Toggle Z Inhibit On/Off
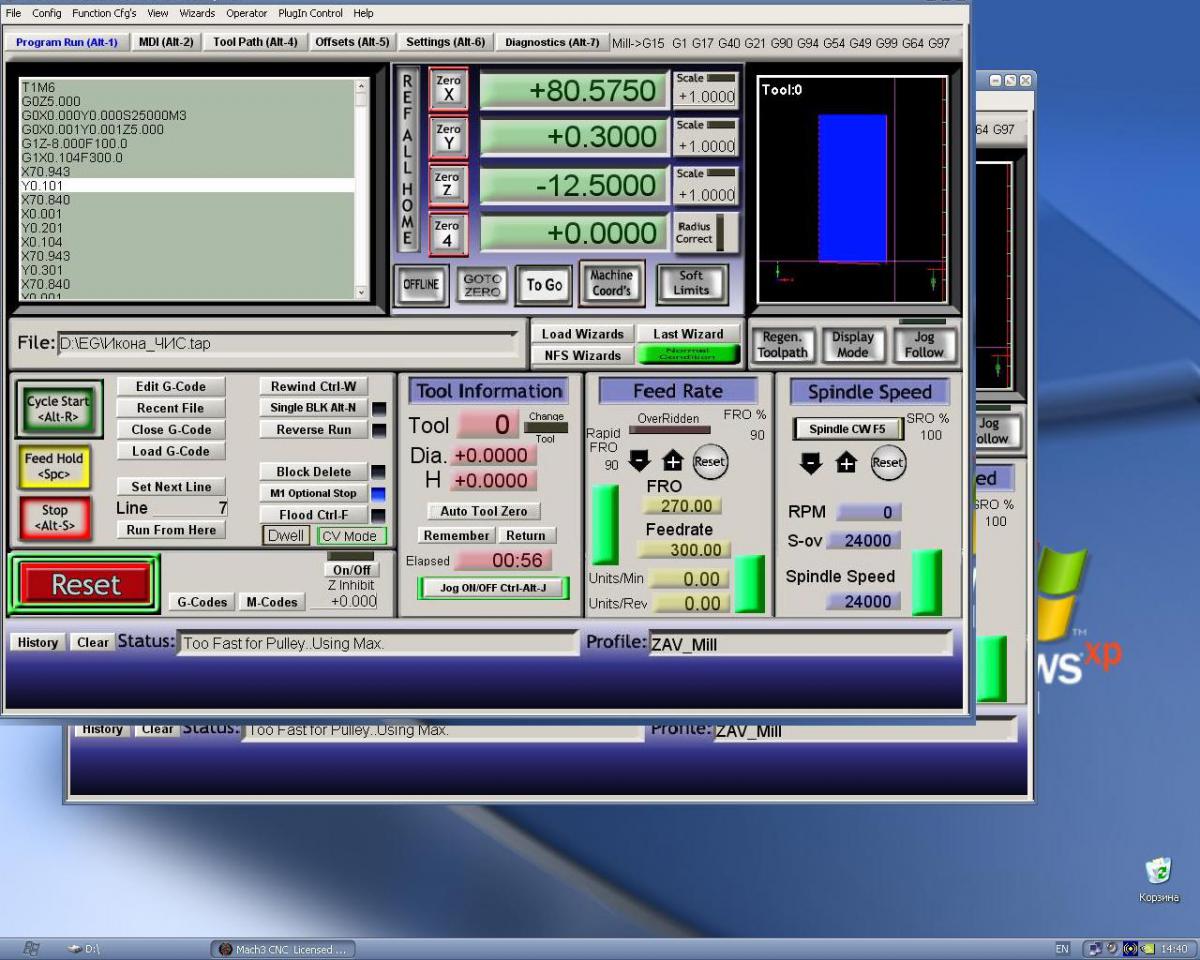 [x=351, y=569]
